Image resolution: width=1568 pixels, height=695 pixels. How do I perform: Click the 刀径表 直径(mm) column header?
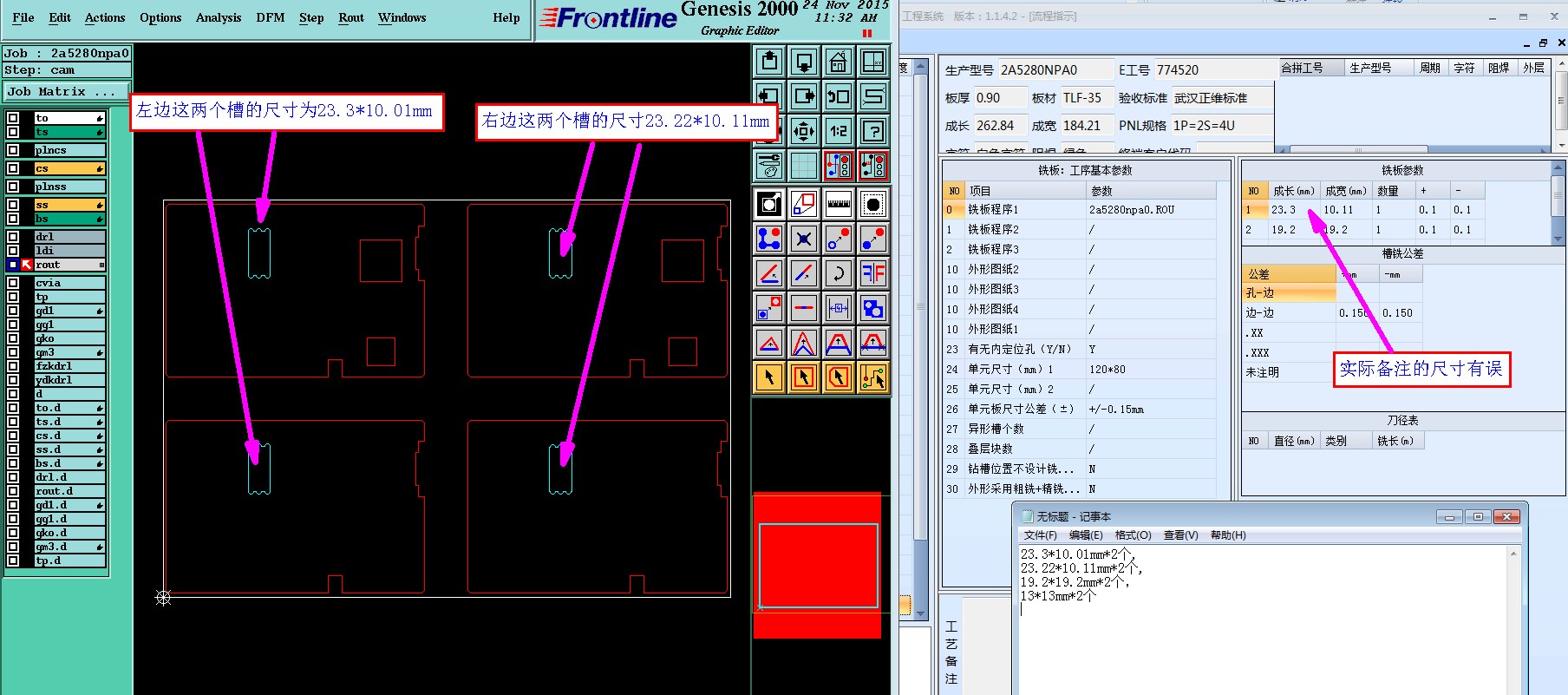pos(1293,441)
